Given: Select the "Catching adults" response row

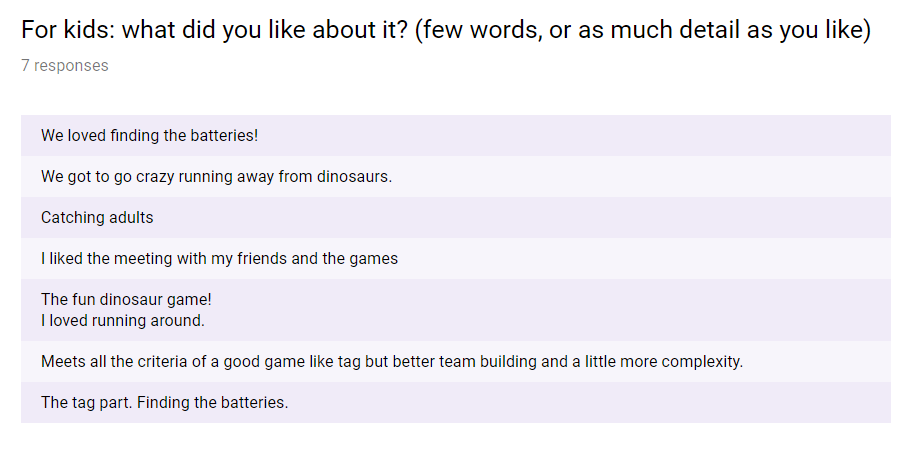Looking at the screenshot, I should click(x=97, y=217).
